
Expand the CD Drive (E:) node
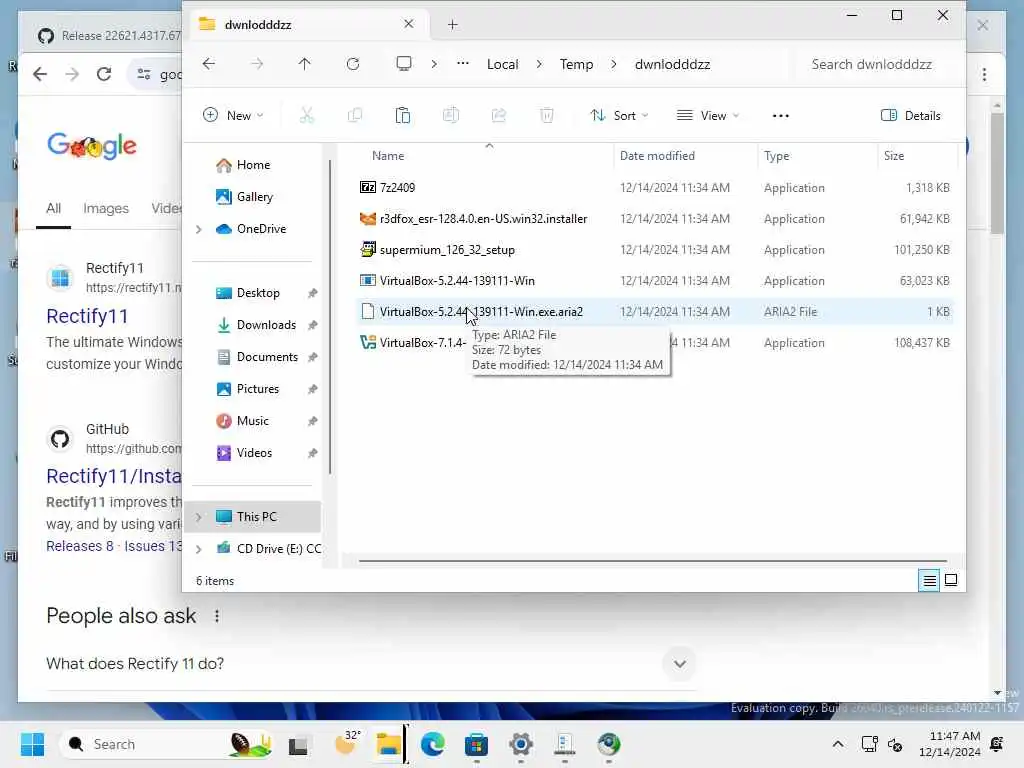(x=199, y=549)
